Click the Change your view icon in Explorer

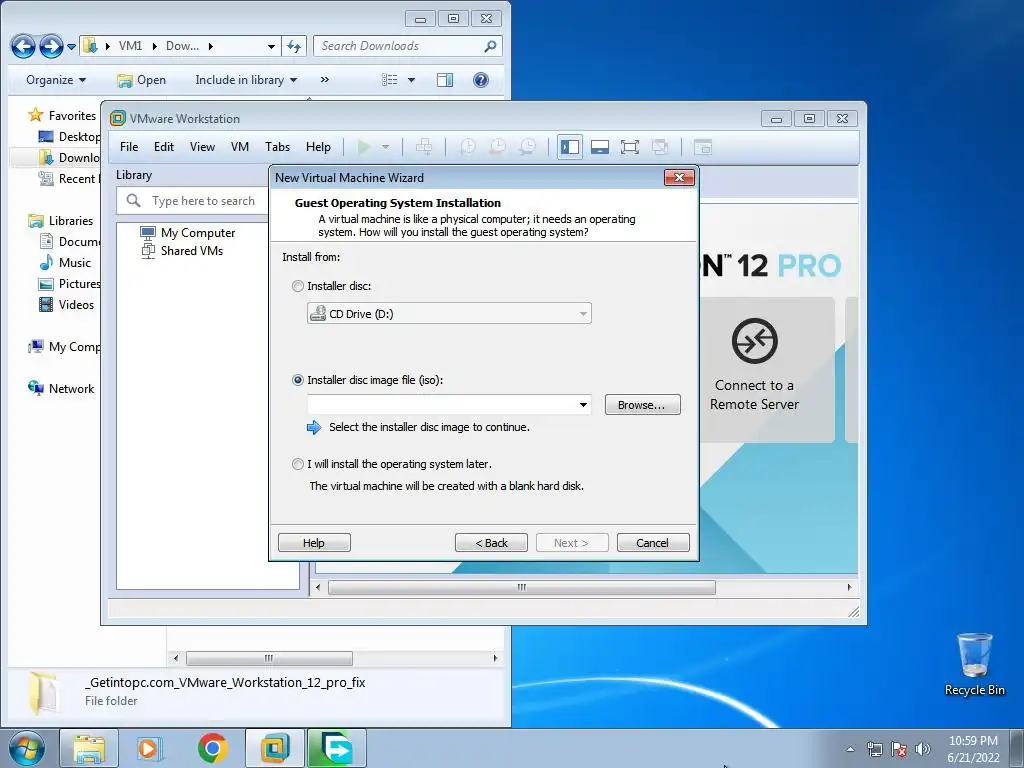click(390, 80)
